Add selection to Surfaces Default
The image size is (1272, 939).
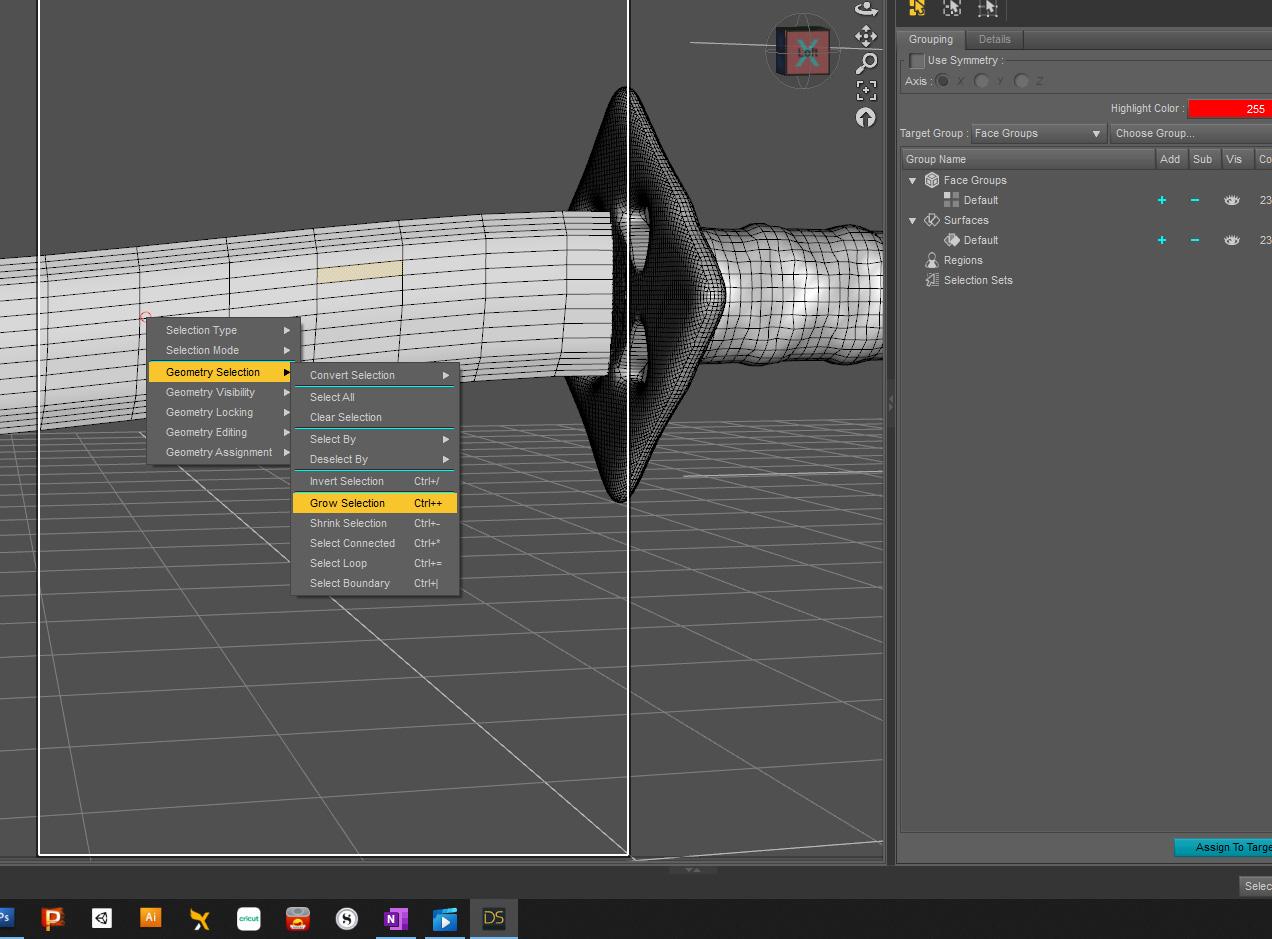tap(1162, 240)
